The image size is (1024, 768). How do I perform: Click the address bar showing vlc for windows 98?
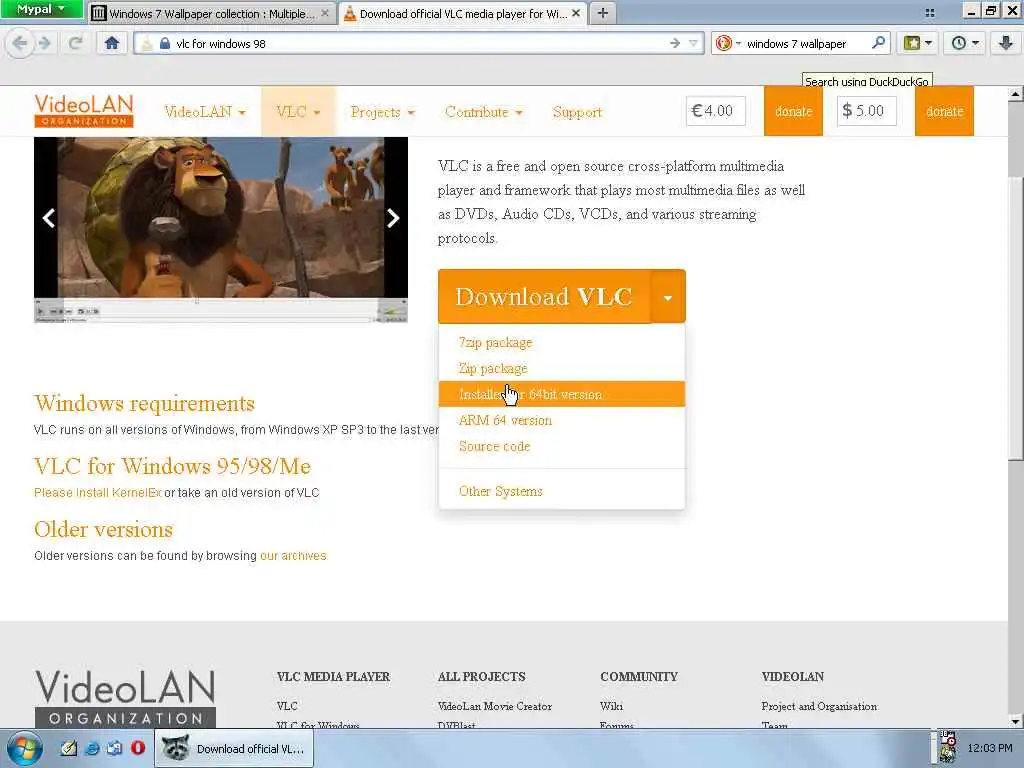(x=418, y=44)
